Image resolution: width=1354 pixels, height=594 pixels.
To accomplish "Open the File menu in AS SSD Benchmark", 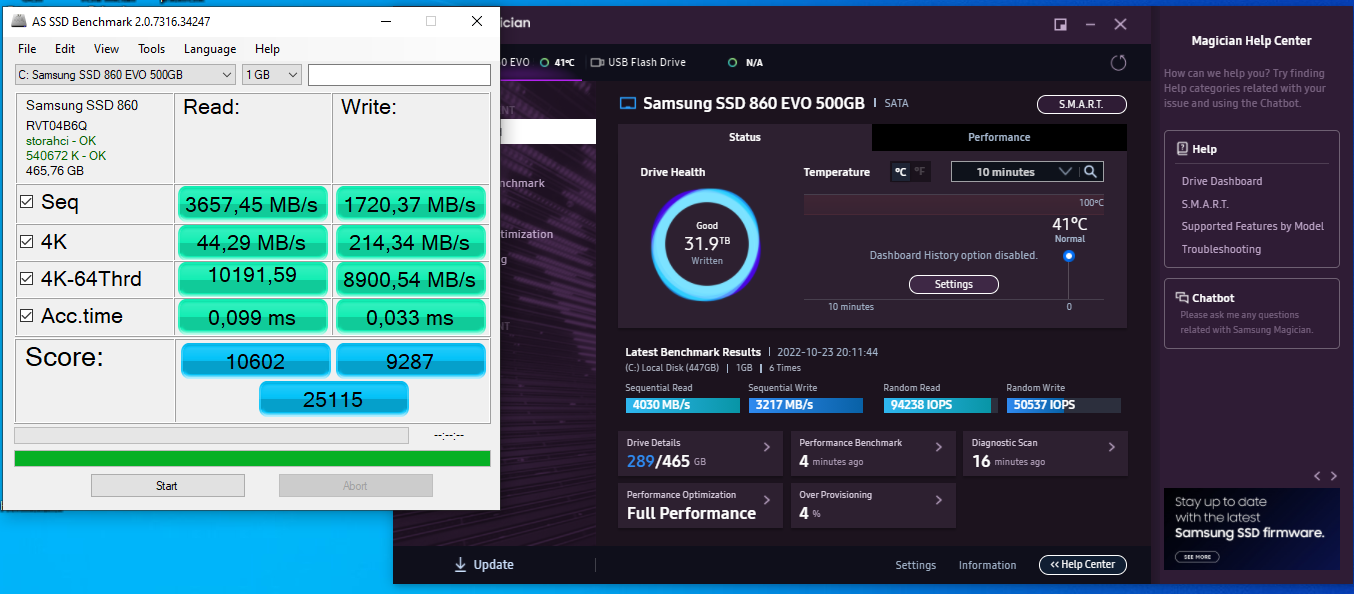I will (27, 49).
